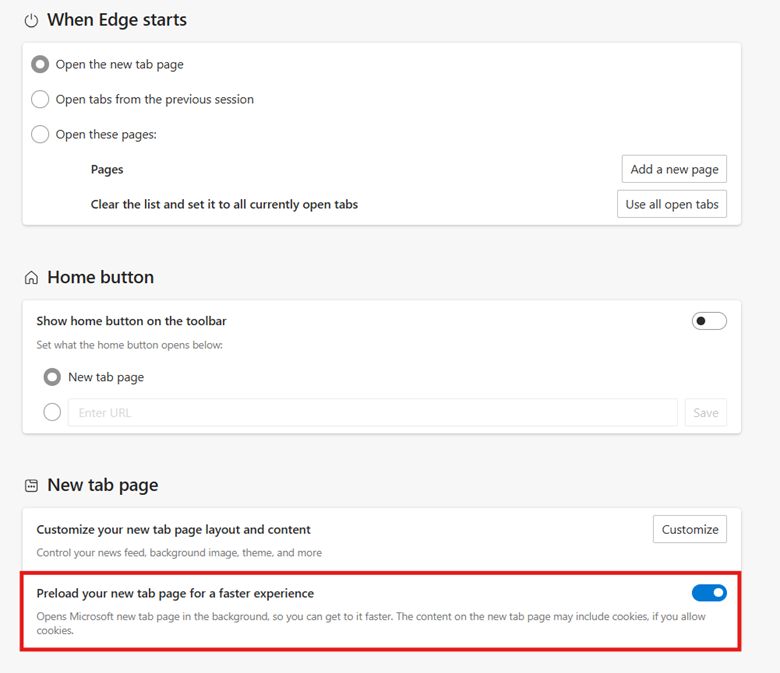780x673 pixels.
Task: Click the tab icon beside New tab page heading
Action: 31,486
